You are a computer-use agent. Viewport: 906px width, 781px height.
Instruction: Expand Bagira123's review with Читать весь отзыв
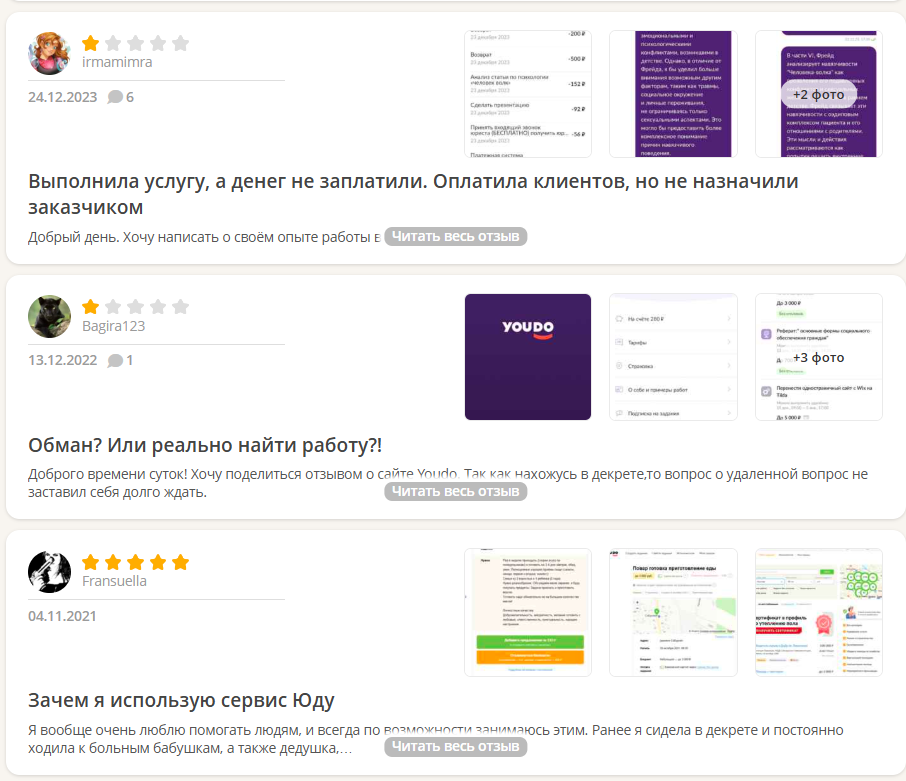455,491
